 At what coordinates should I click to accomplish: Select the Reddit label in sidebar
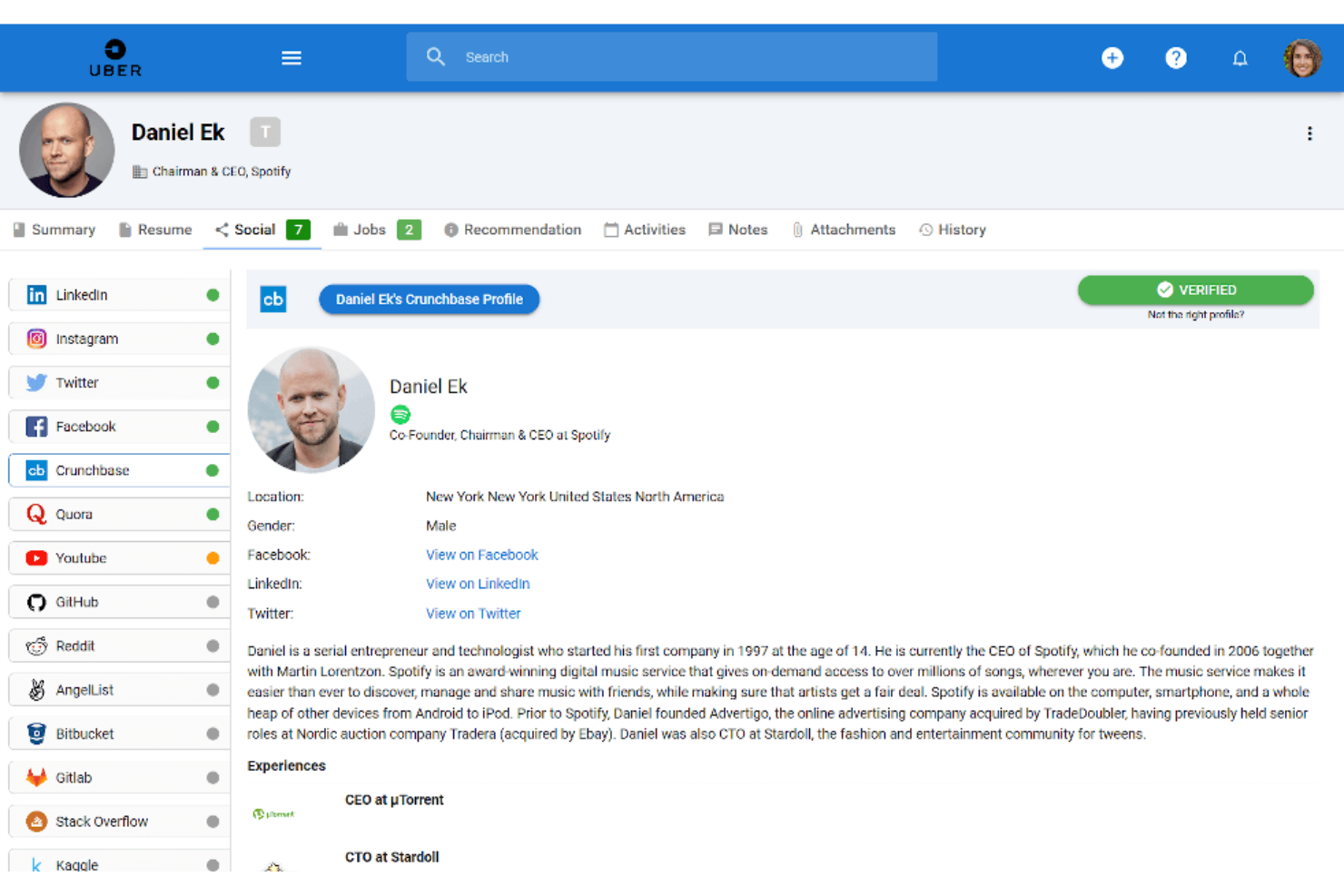[x=74, y=645]
